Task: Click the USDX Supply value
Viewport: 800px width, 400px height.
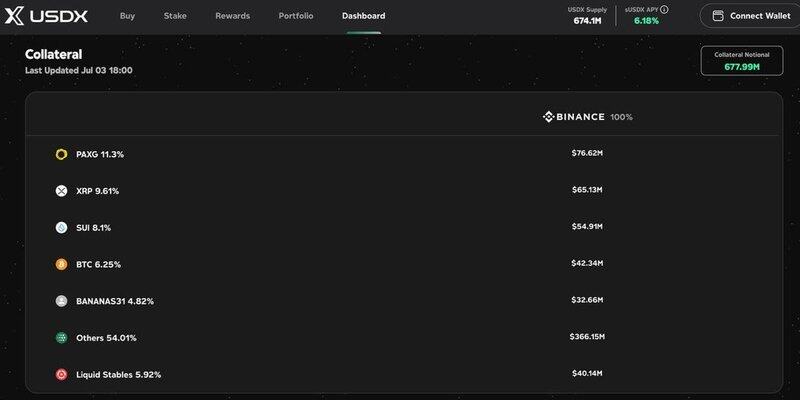Action: [587, 20]
